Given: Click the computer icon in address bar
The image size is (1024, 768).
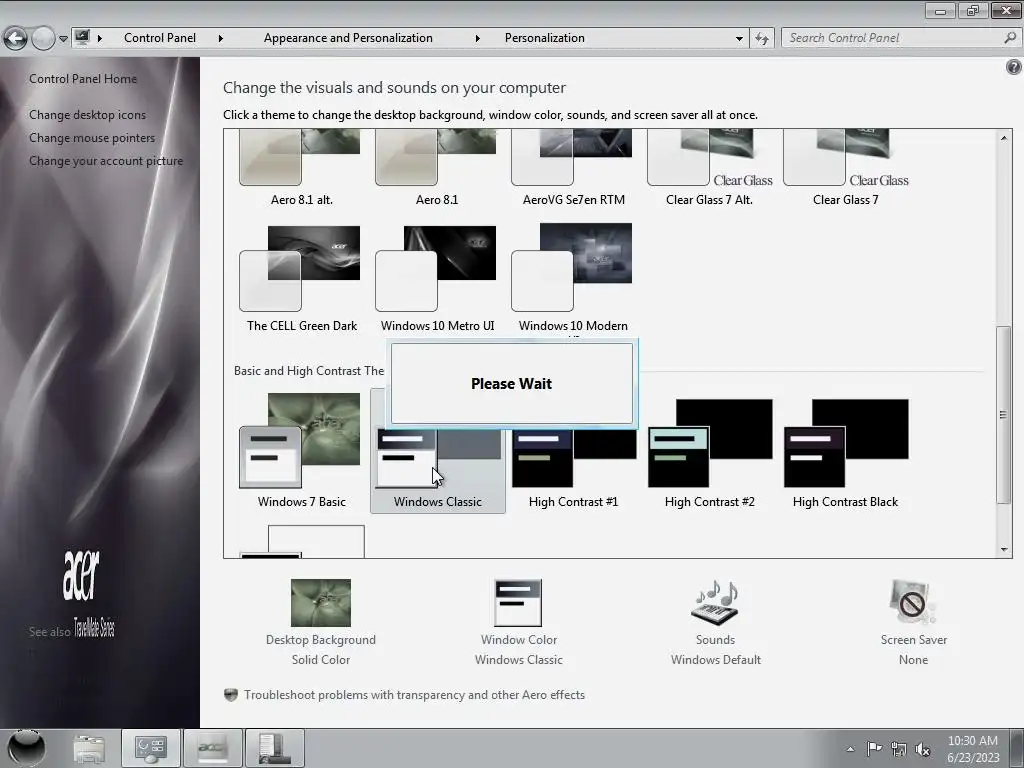Looking at the screenshot, I should 82,38.
